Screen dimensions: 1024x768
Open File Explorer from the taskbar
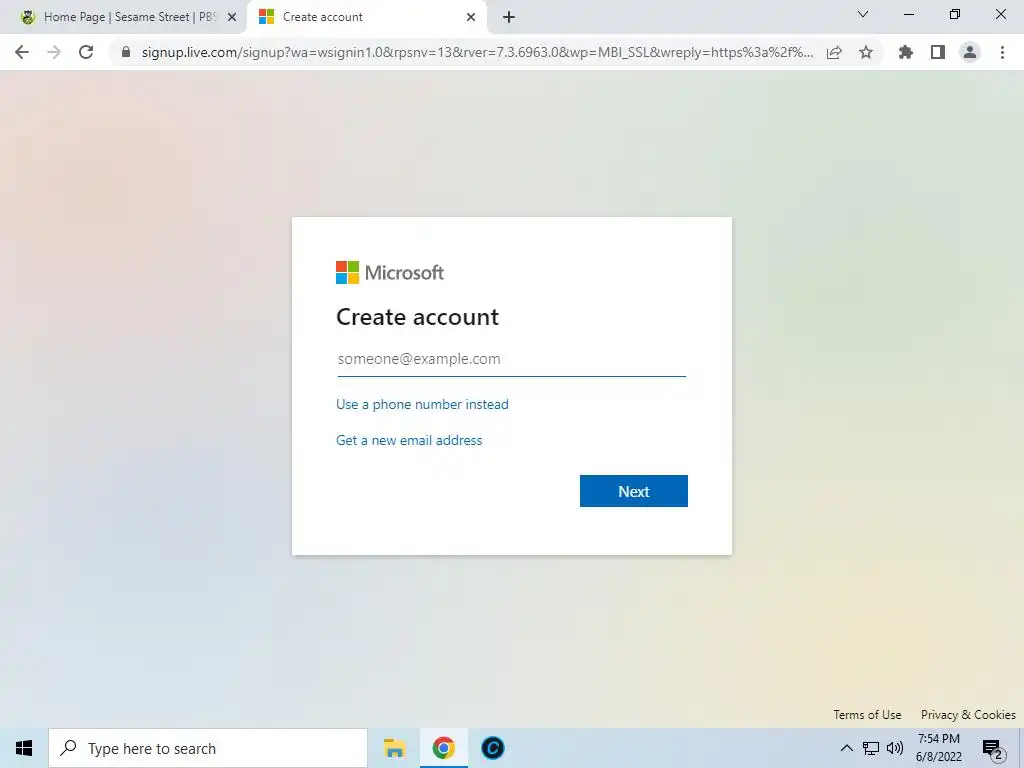[394, 748]
